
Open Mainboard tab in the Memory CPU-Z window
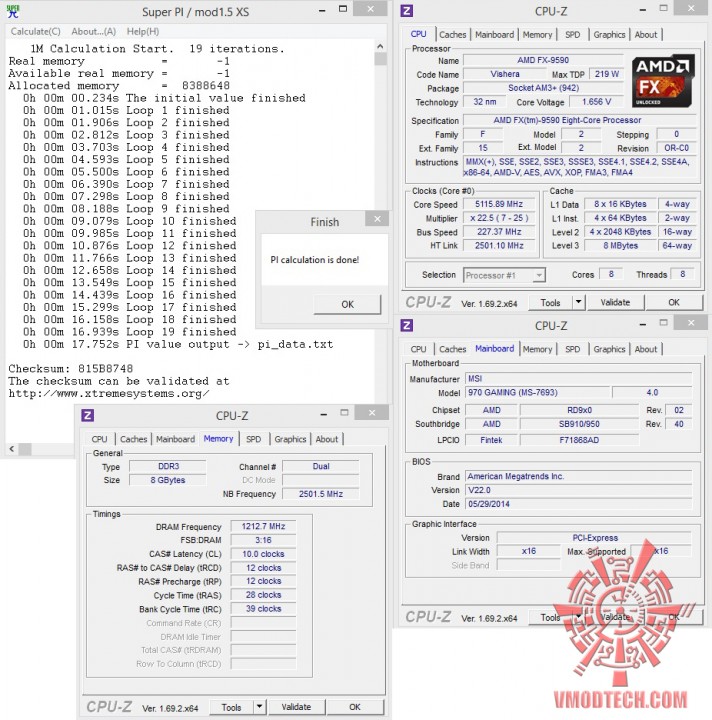(x=175, y=439)
